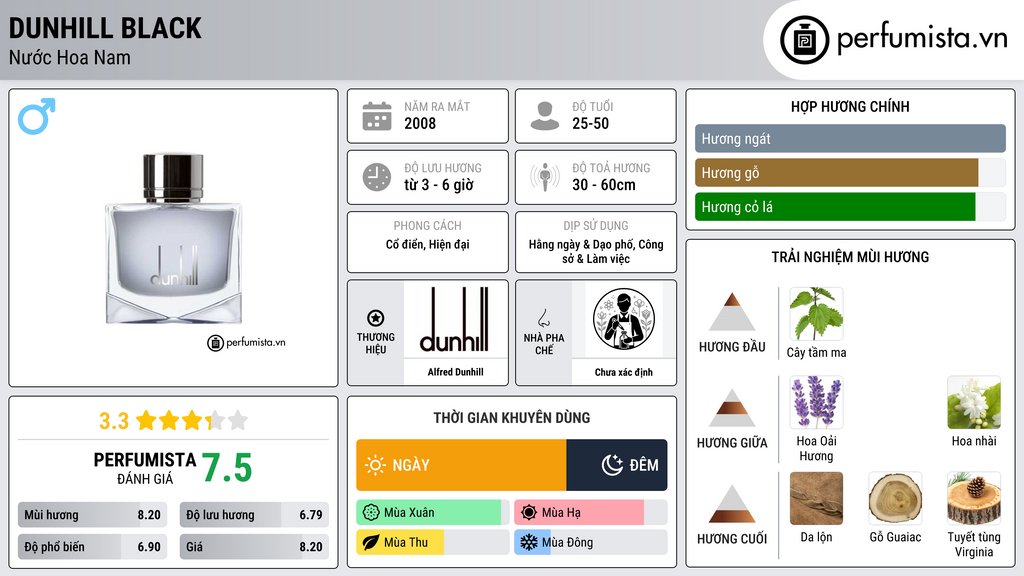Click the Chưa xác định perfumer label
The height and width of the screenshot is (576, 1024).
(x=624, y=372)
